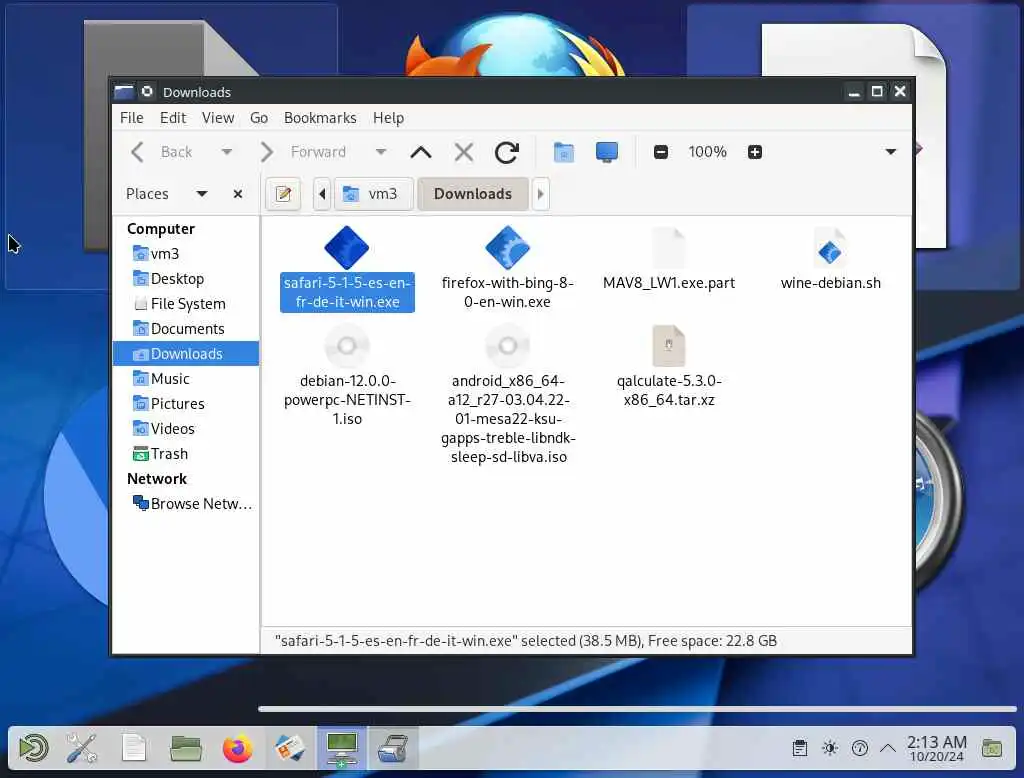Close the Places sidebar
The image size is (1024, 778).
238,194
